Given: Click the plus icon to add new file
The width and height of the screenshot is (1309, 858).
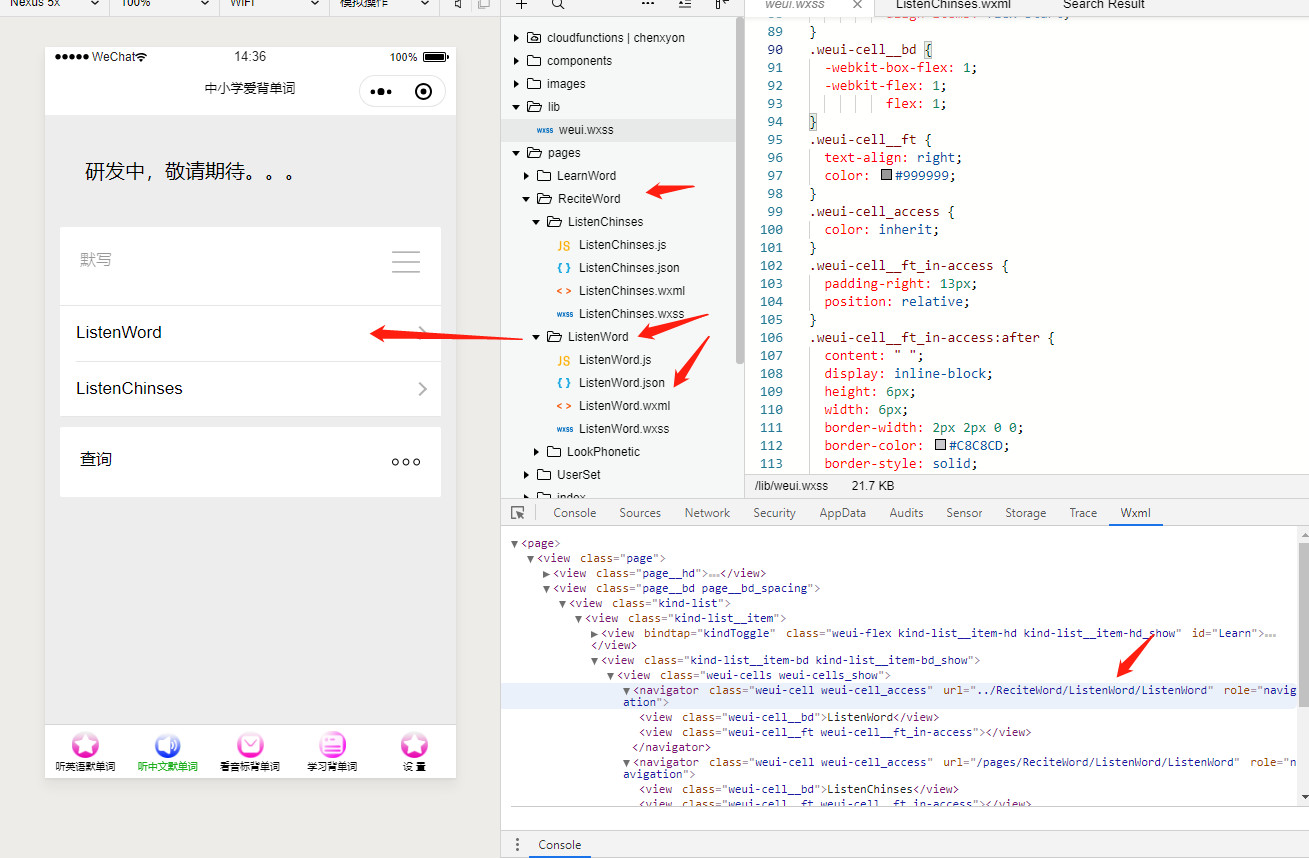Looking at the screenshot, I should tap(521, 4).
